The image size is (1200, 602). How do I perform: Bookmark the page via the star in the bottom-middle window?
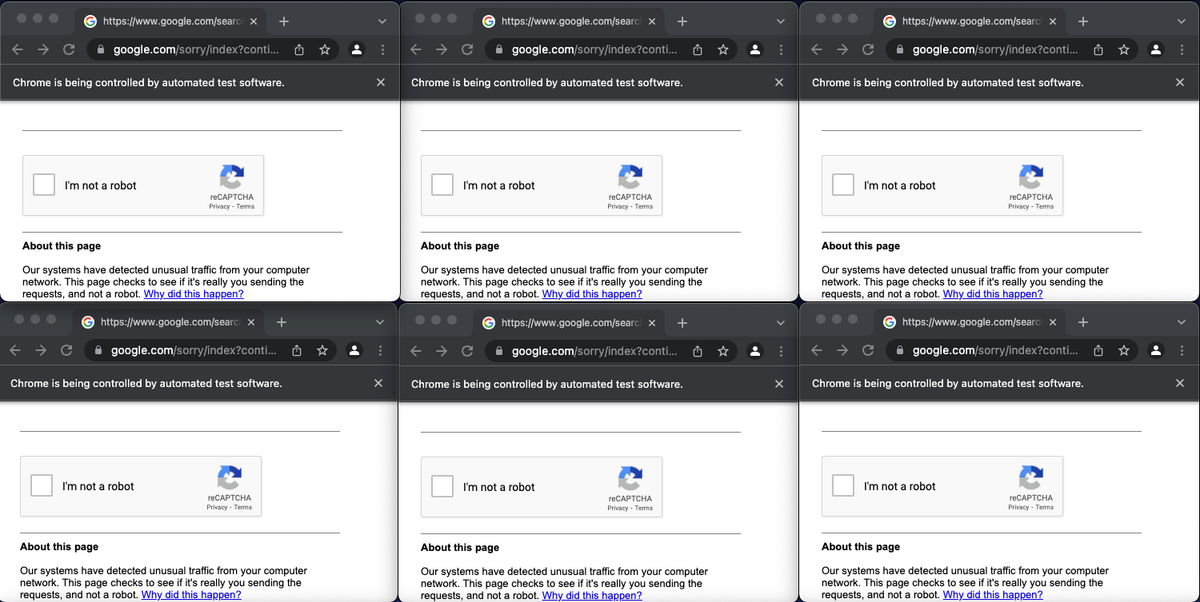(723, 351)
